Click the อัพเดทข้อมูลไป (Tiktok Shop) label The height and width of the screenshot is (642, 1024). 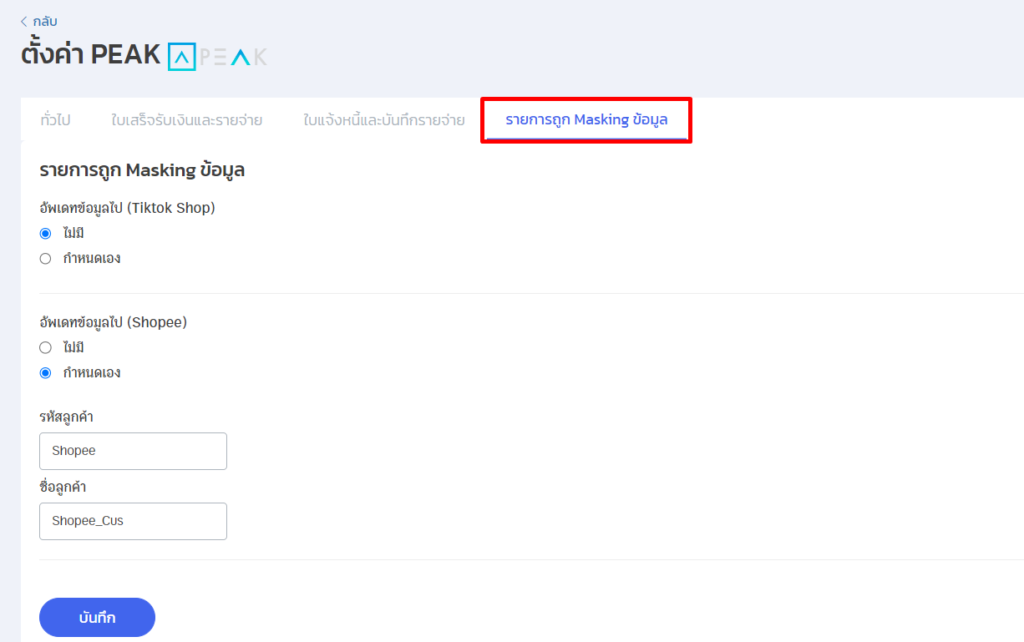tap(127, 208)
